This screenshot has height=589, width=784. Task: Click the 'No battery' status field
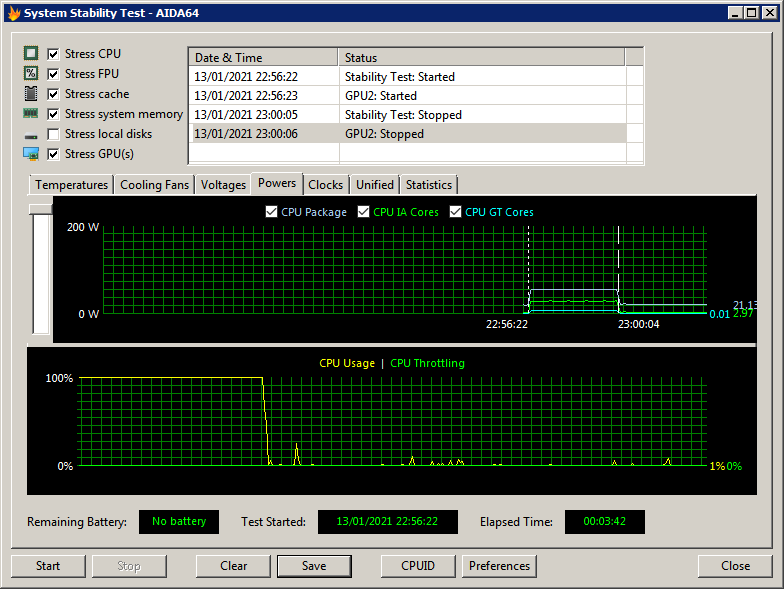[179, 522]
